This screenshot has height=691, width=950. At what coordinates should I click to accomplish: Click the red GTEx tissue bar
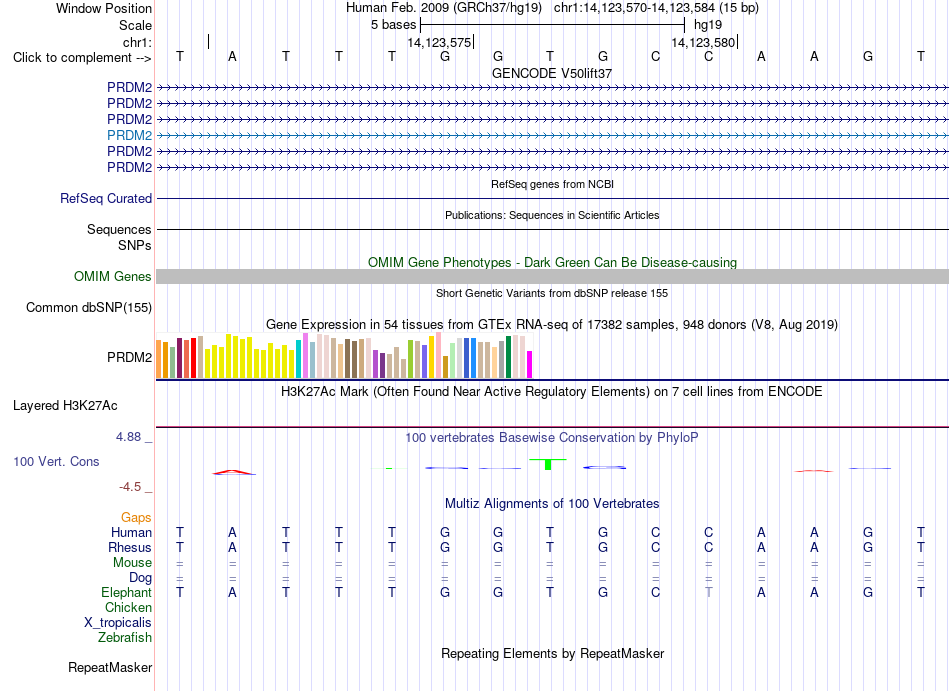193,358
